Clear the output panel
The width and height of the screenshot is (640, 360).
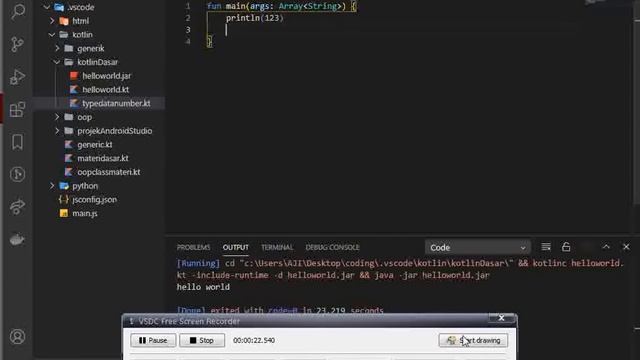[546, 247]
